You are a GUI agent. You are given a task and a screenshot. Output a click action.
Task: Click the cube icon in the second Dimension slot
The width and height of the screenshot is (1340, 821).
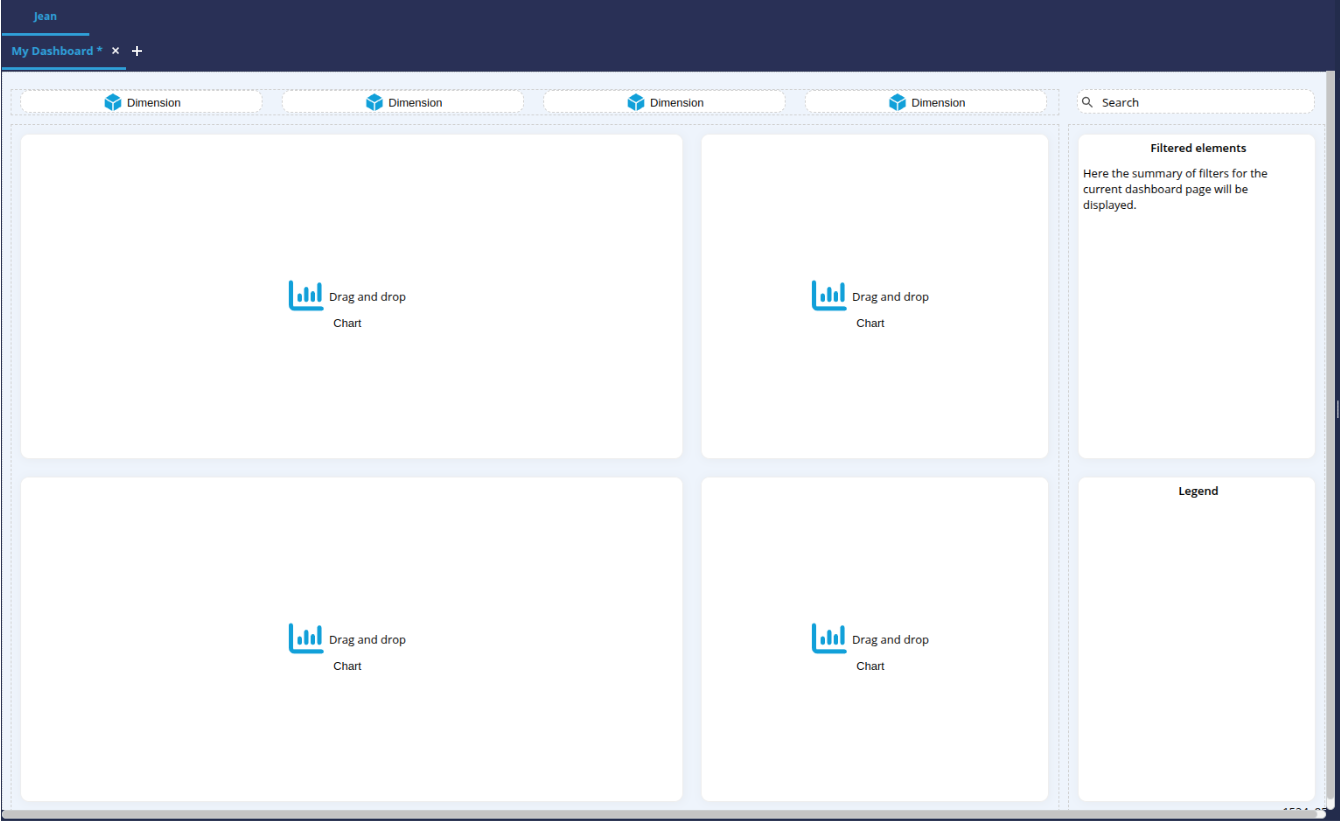click(375, 102)
